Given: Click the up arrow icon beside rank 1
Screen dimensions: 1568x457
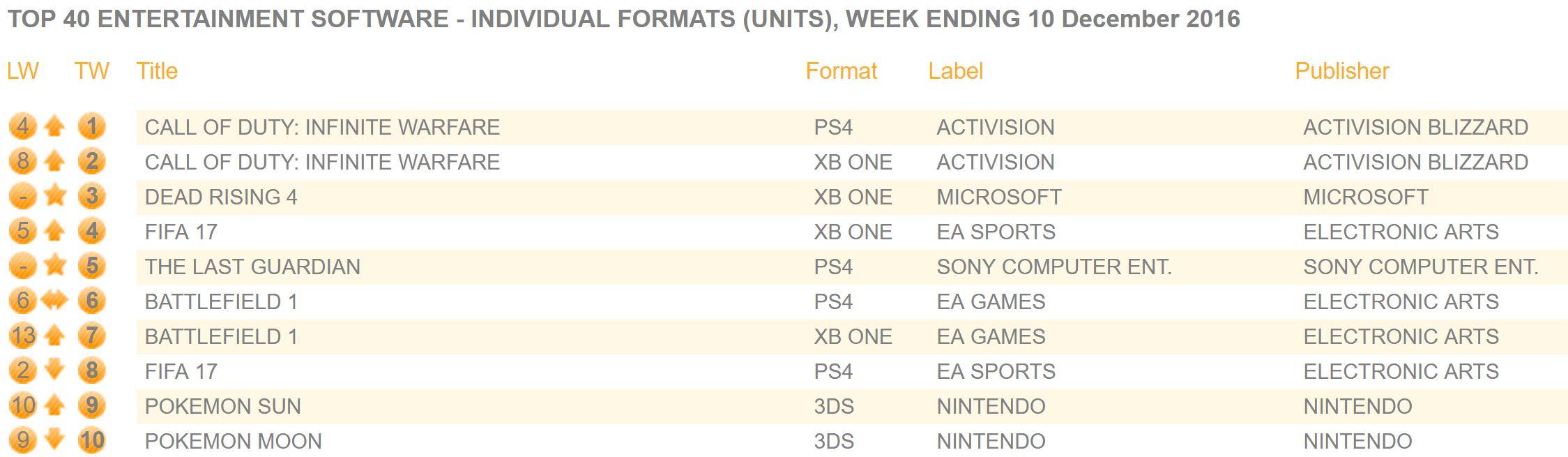Looking at the screenshot, I should click(54, 127).
